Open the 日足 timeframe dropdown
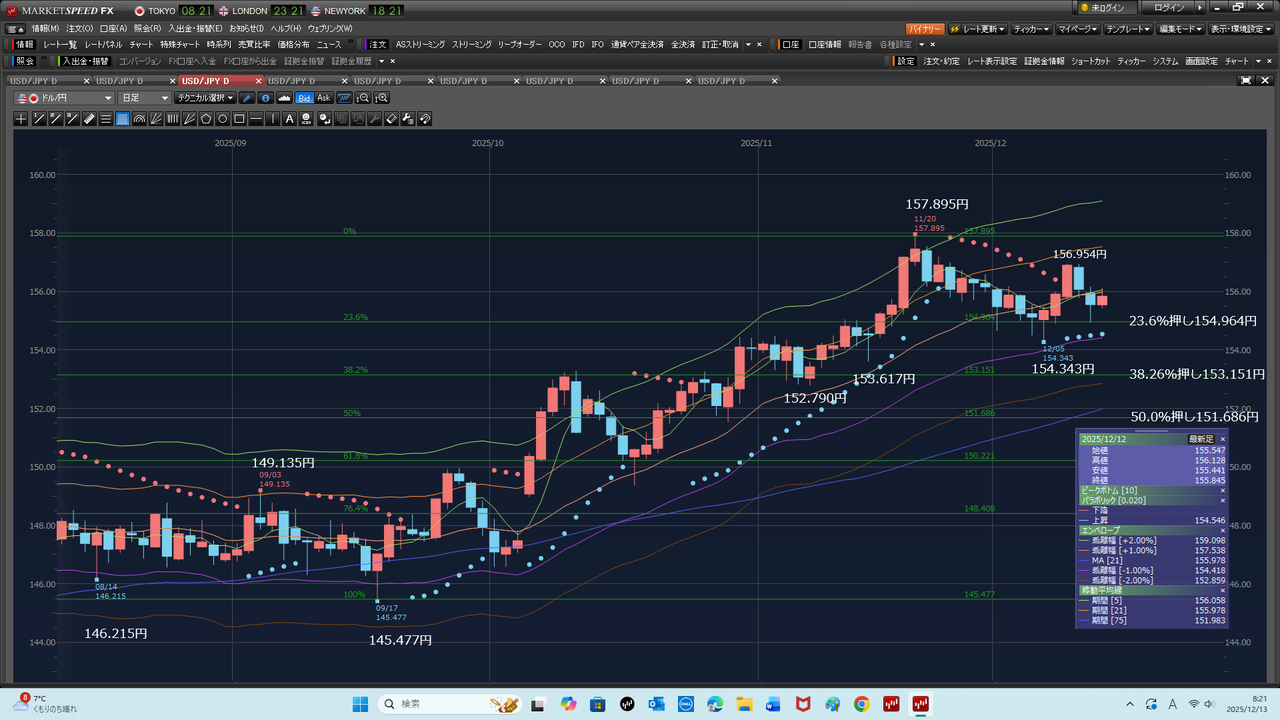 145,98
